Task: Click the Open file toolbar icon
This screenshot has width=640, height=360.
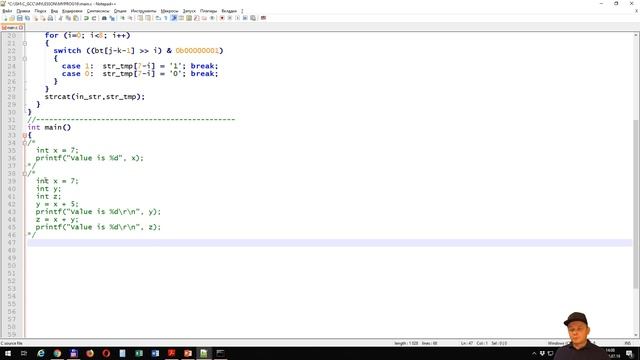Action: tap(12, 18)
